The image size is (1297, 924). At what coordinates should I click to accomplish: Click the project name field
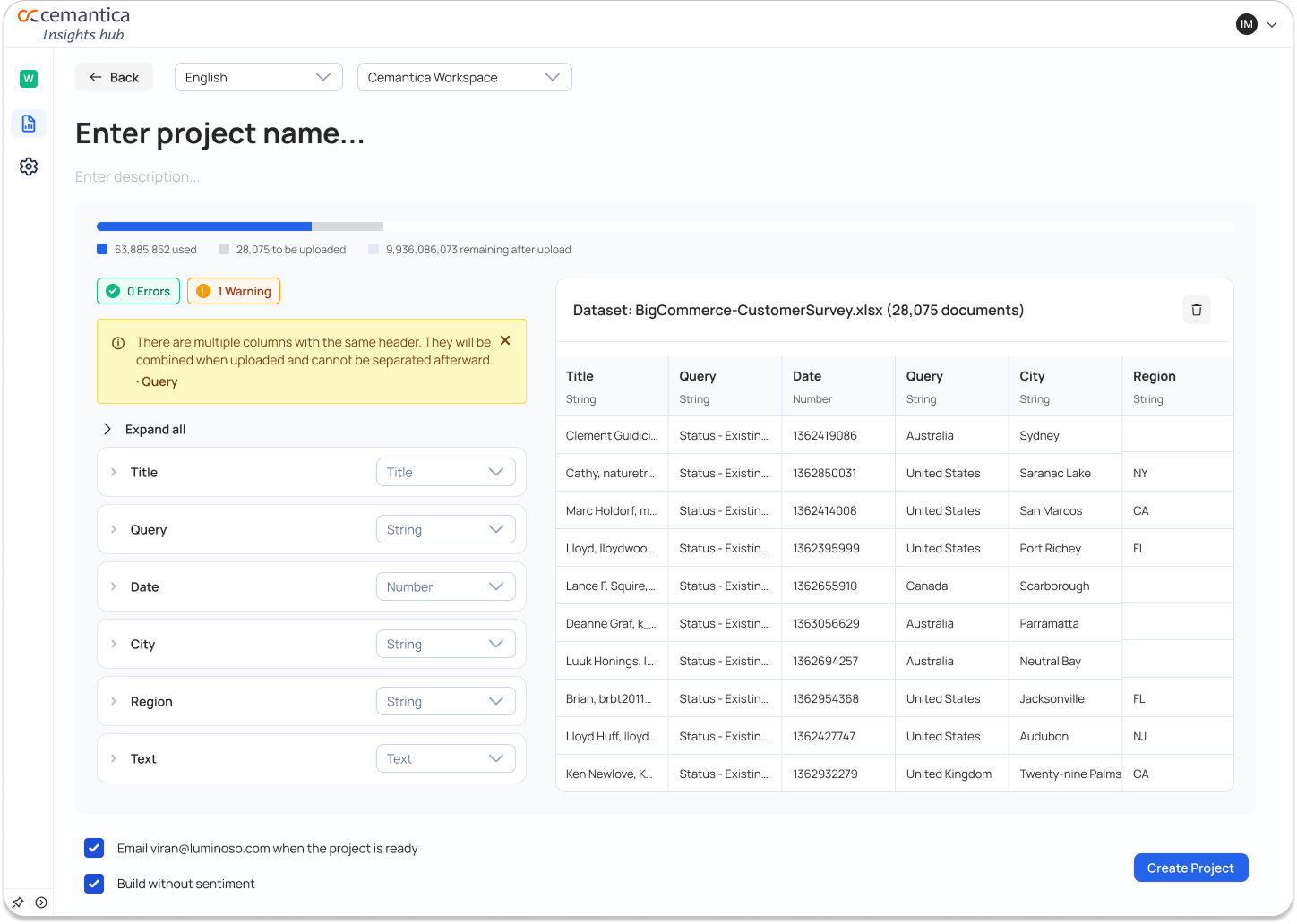(x=220, y=133)
